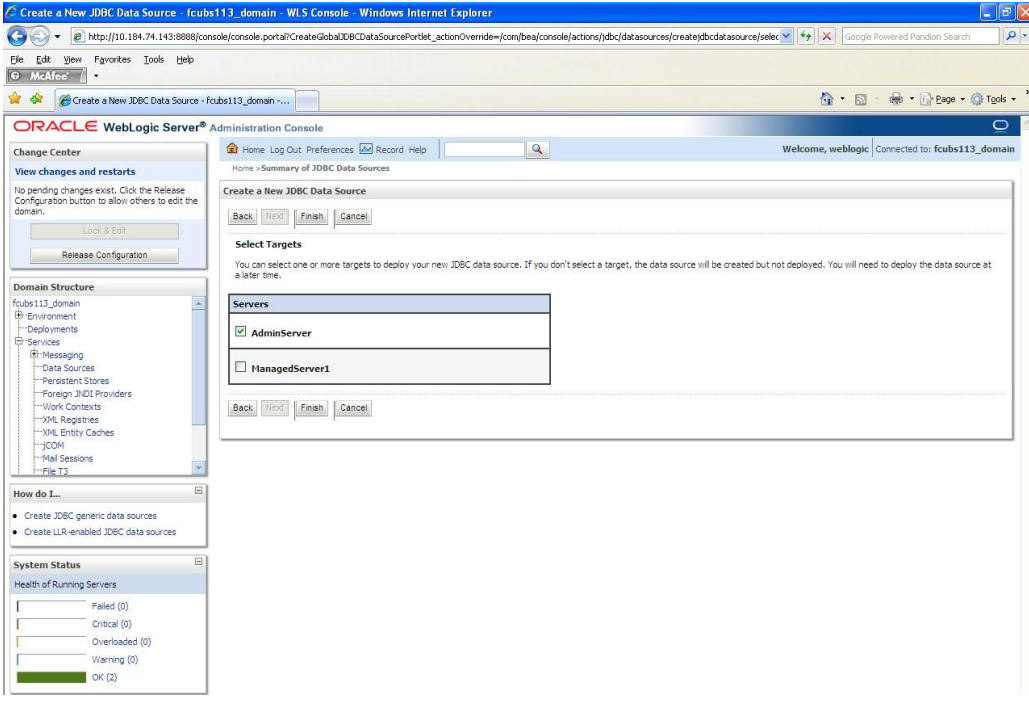Click the Record icon
The image size is (1029, 703).
click(x=366, y=149)
